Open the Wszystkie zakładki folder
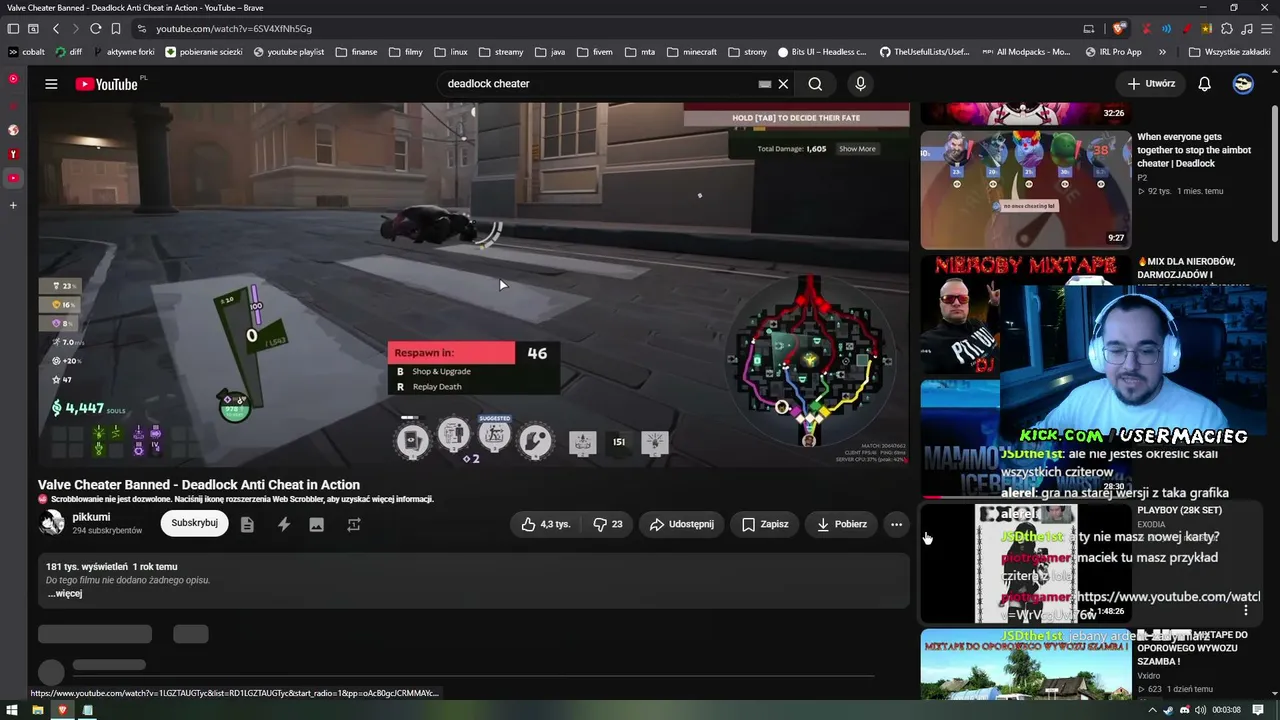The image size is (1280, 720). [1229, 52]
